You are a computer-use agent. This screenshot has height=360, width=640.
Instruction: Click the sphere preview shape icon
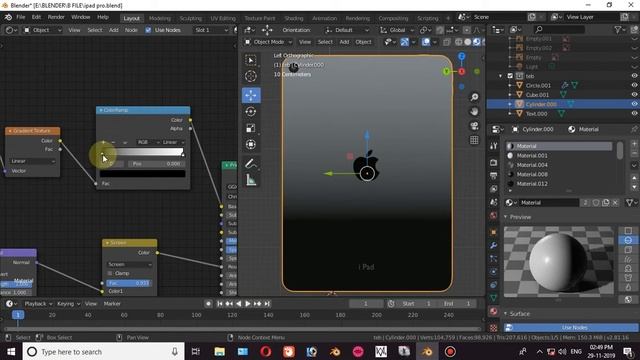click(628, 240)
